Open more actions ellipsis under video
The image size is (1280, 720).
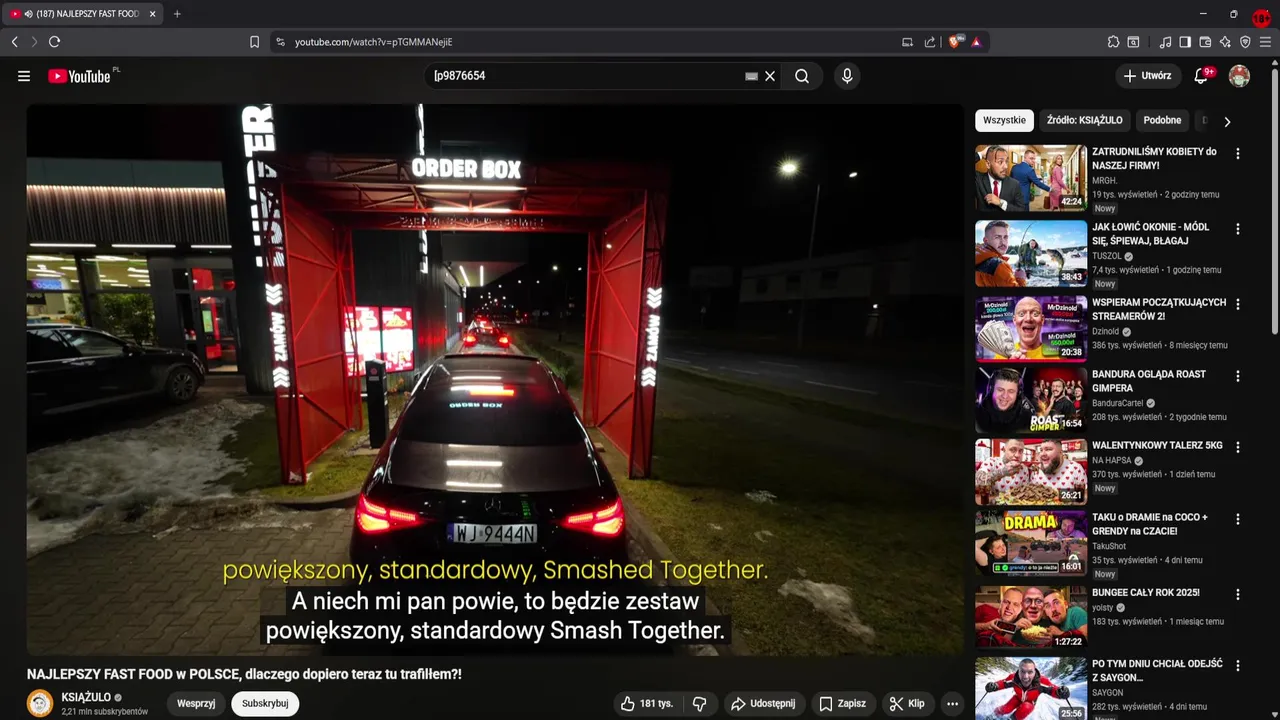952,704
